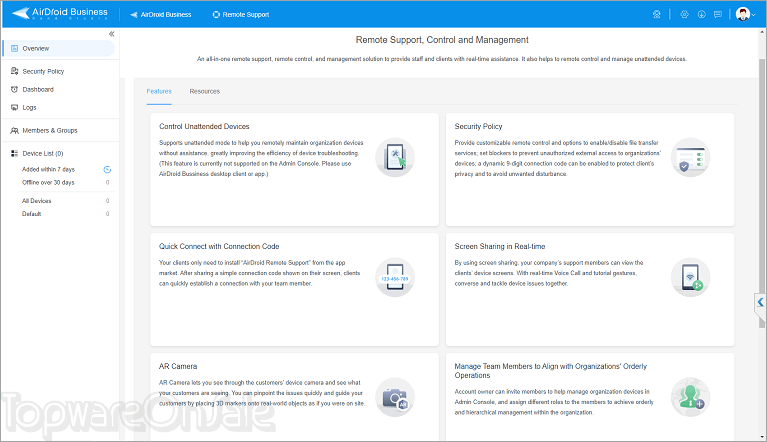This screenshot has height=442, width=767.
Task: Click the Logs sidebar icon
Action: point(14,108)
